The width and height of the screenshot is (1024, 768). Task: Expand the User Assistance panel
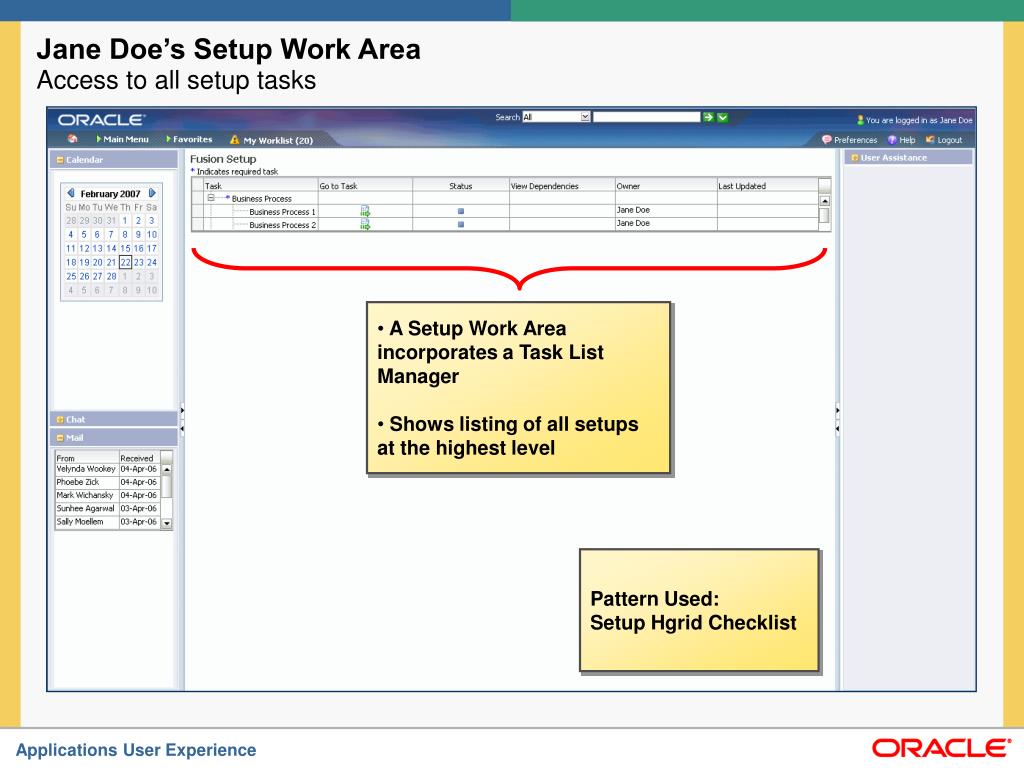[x=854, y=157]
